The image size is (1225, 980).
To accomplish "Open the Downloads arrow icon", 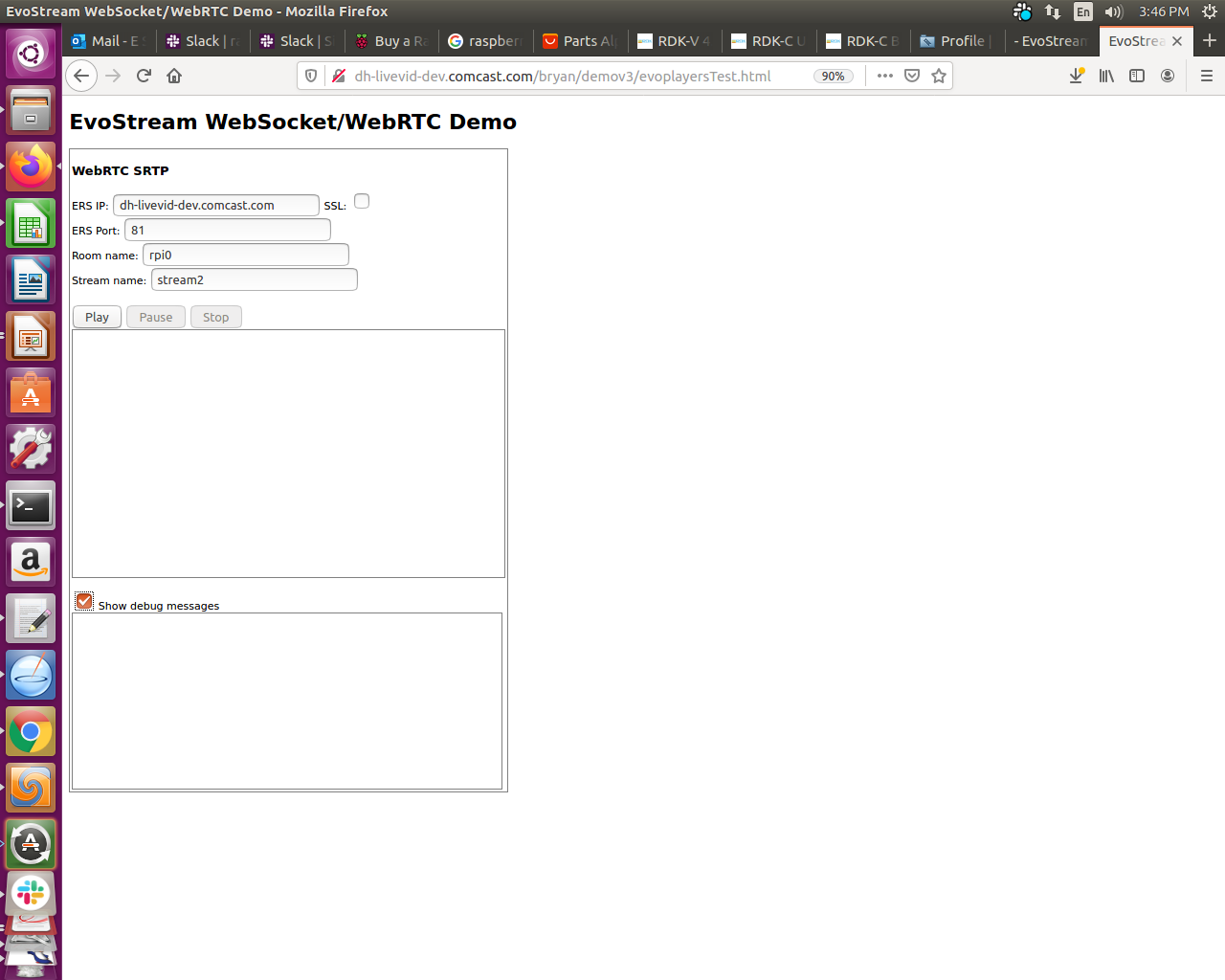I will (1077, 76).
